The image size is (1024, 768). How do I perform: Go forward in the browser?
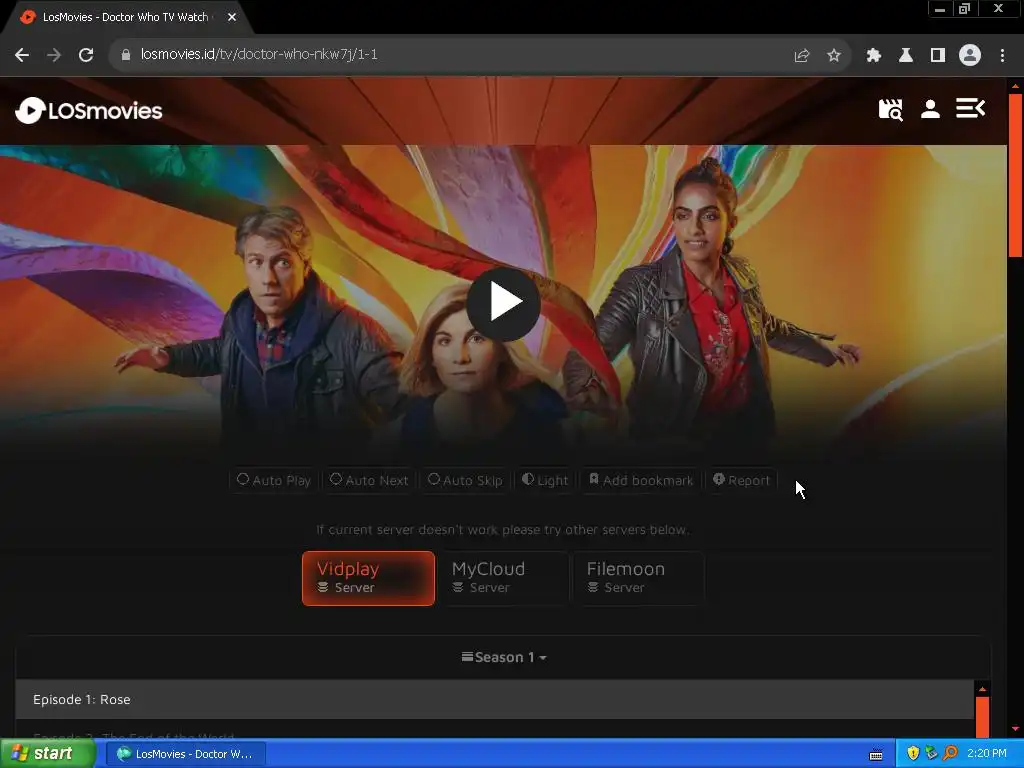[x=54, y=55]
